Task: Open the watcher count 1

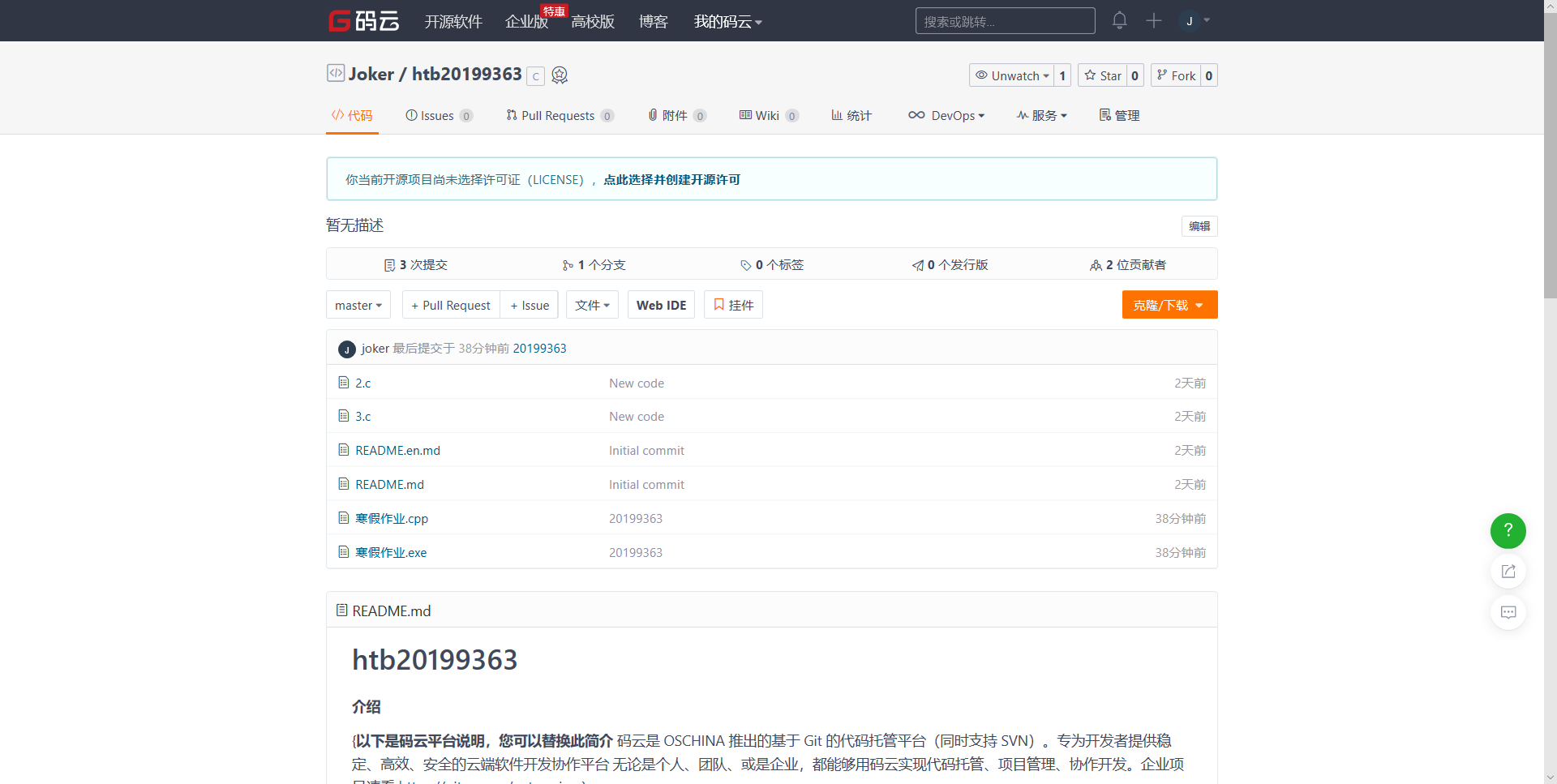Action: pos(1062,75)
